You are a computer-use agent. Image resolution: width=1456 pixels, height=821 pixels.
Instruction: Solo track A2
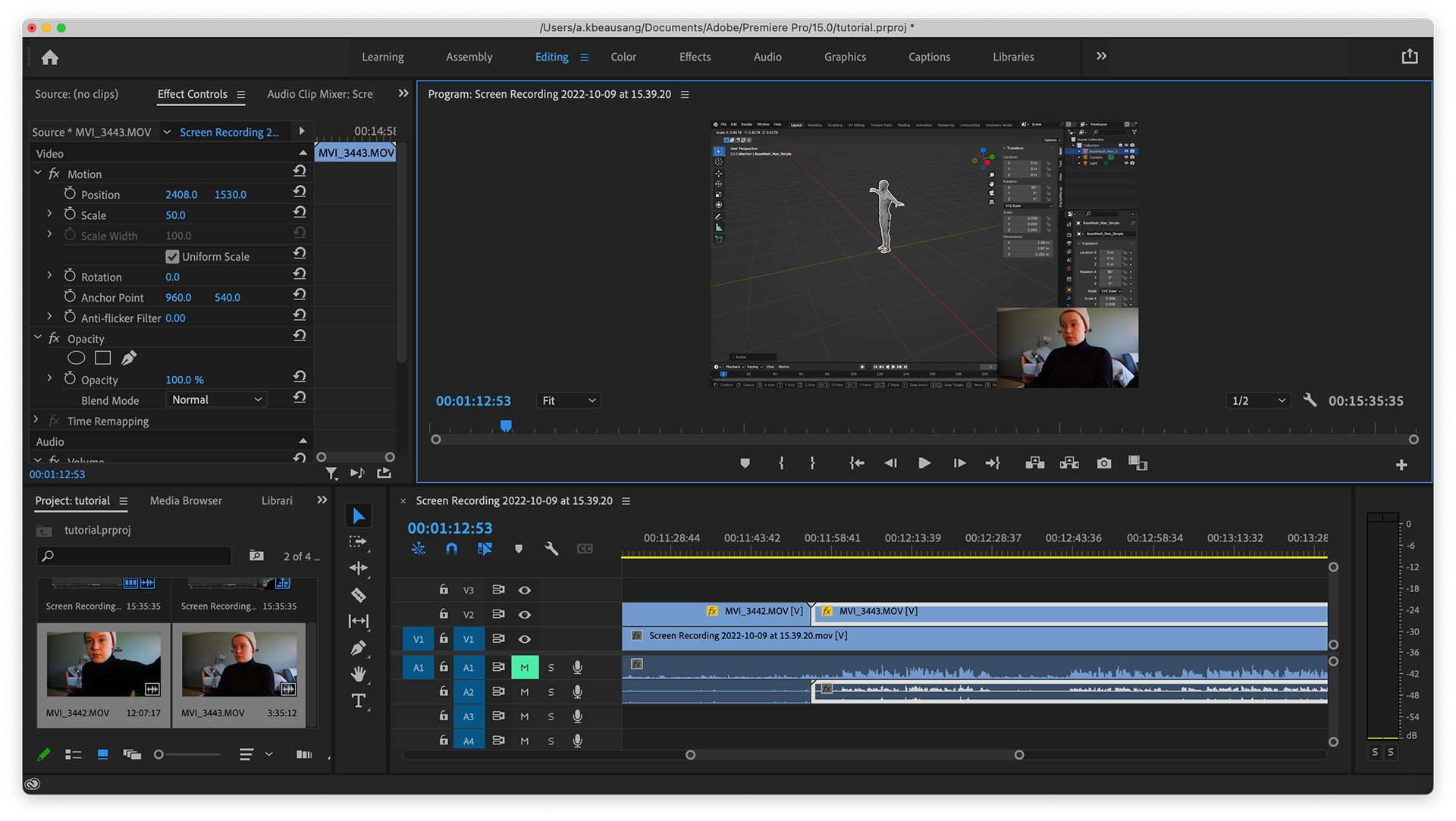click(x=551, y=692)
